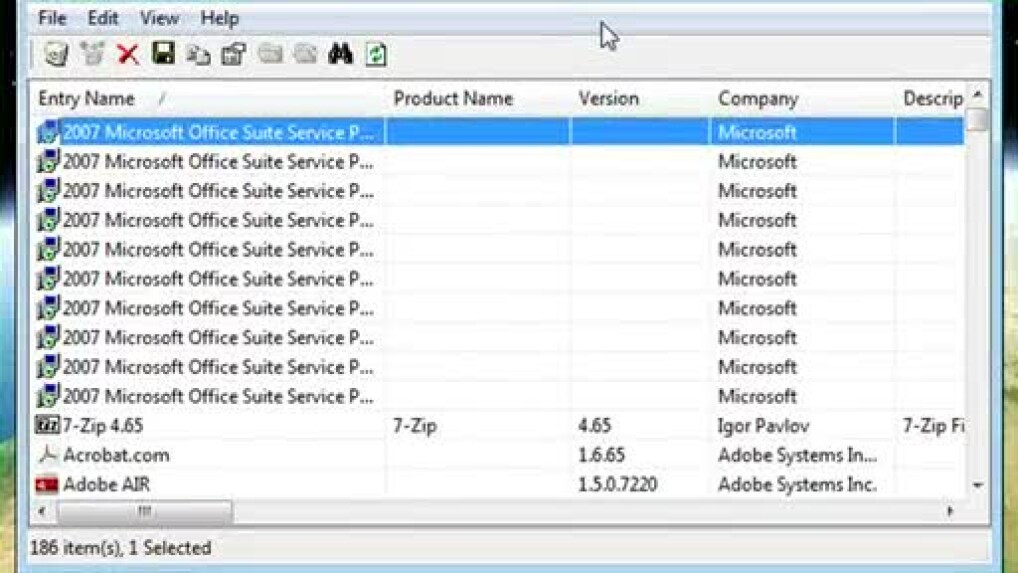Open the Properties toolbar icon
Viewport: 1018px width, 573px height.
pyautogui.click(x=233, y=54)
